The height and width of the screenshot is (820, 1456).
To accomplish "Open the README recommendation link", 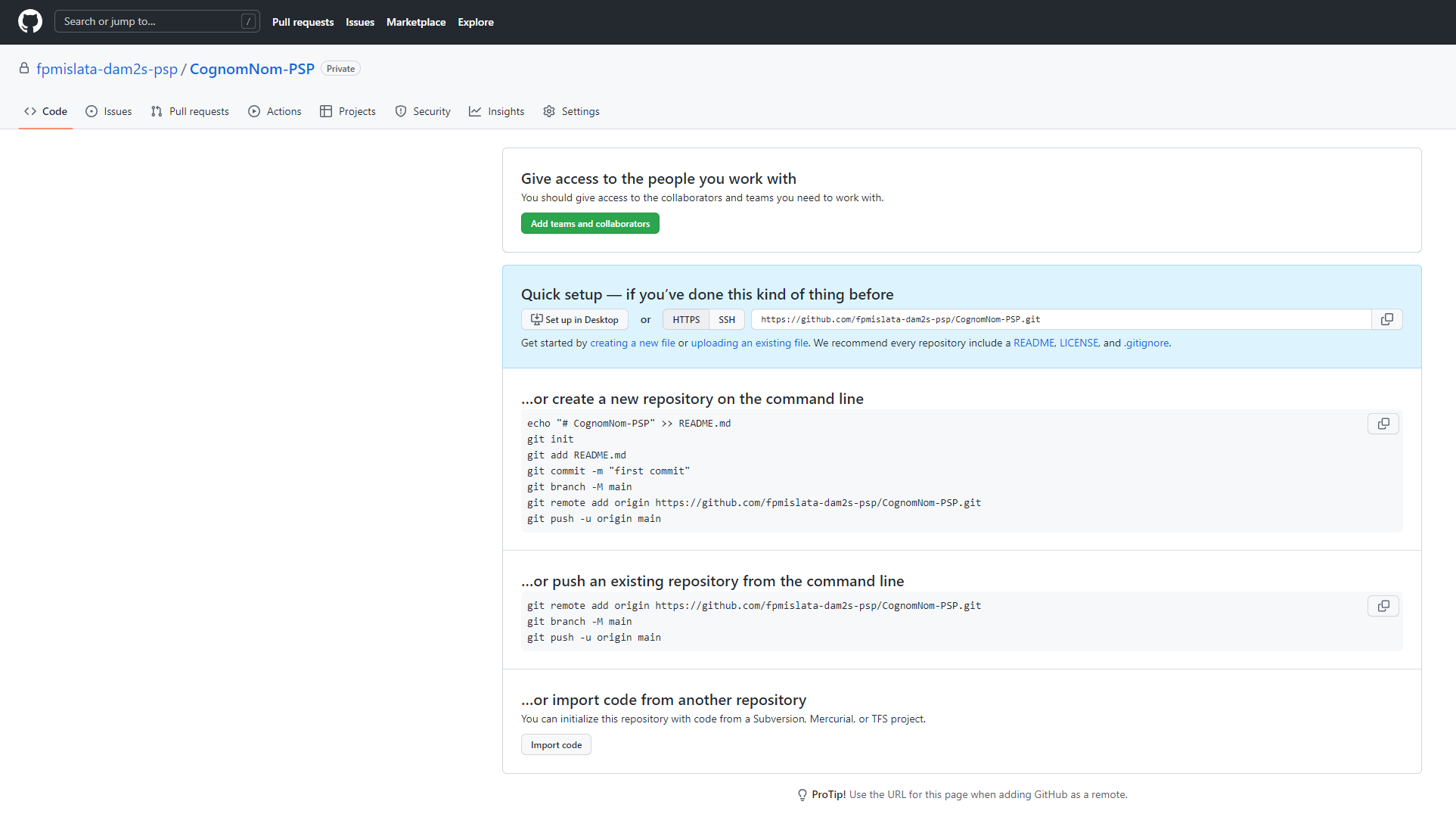I will click(1034, 343).
